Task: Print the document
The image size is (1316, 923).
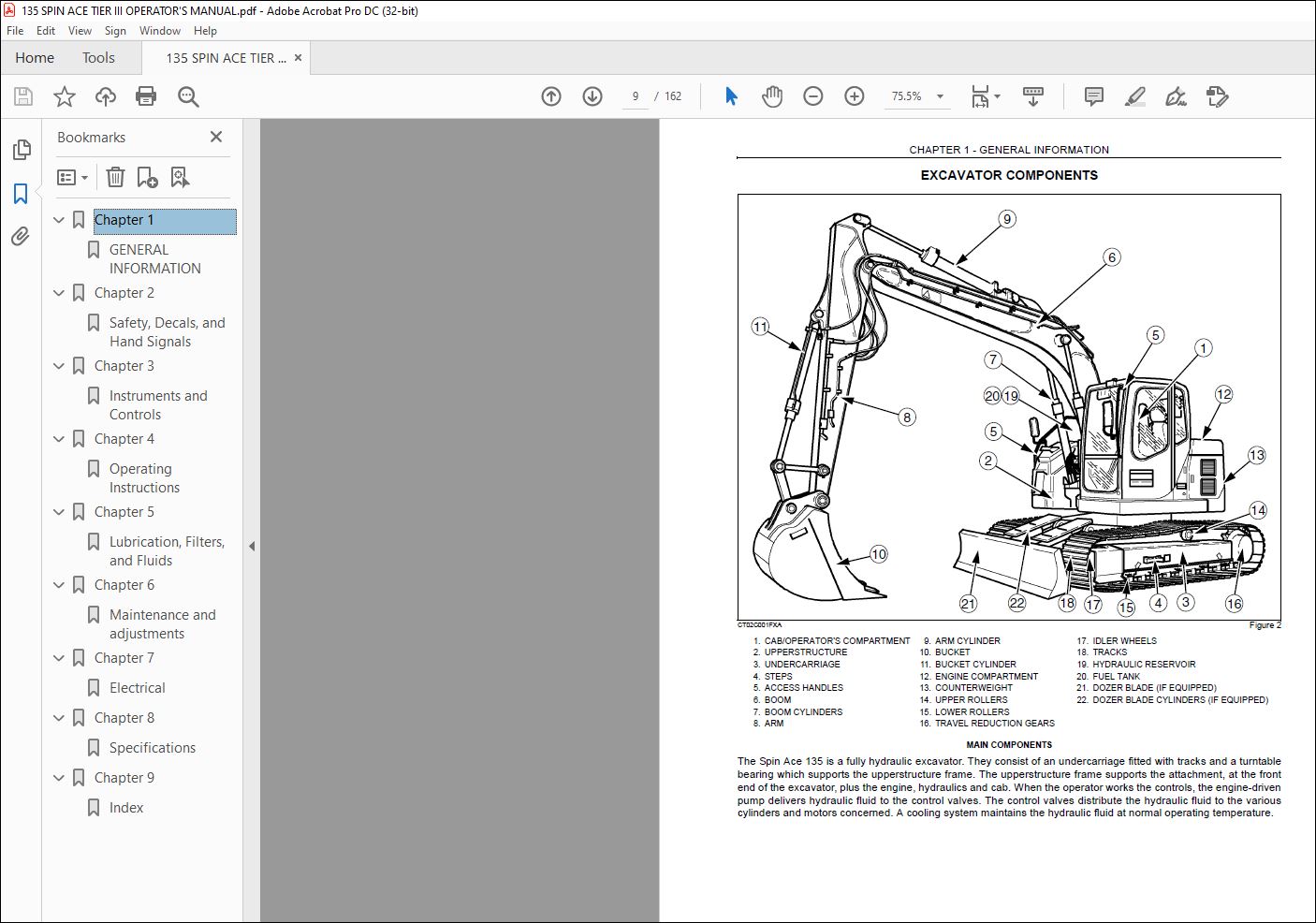Action: pos(146,96)
